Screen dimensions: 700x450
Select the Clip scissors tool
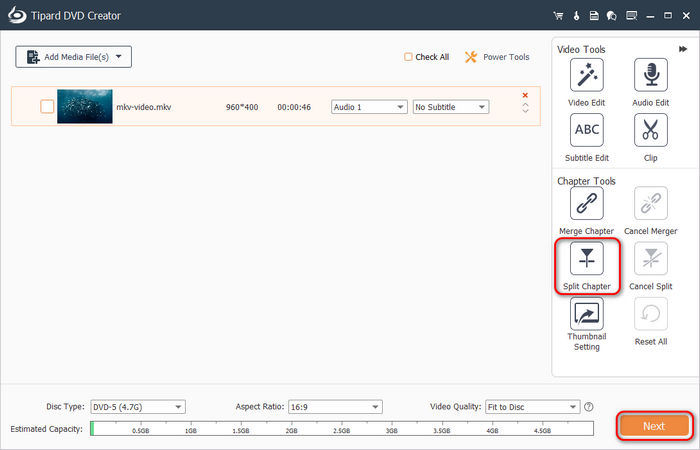[x=651, y=130]
